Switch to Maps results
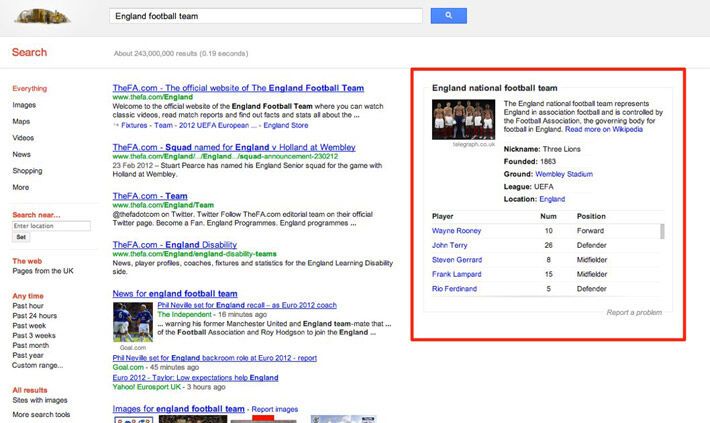 point(21,121)
